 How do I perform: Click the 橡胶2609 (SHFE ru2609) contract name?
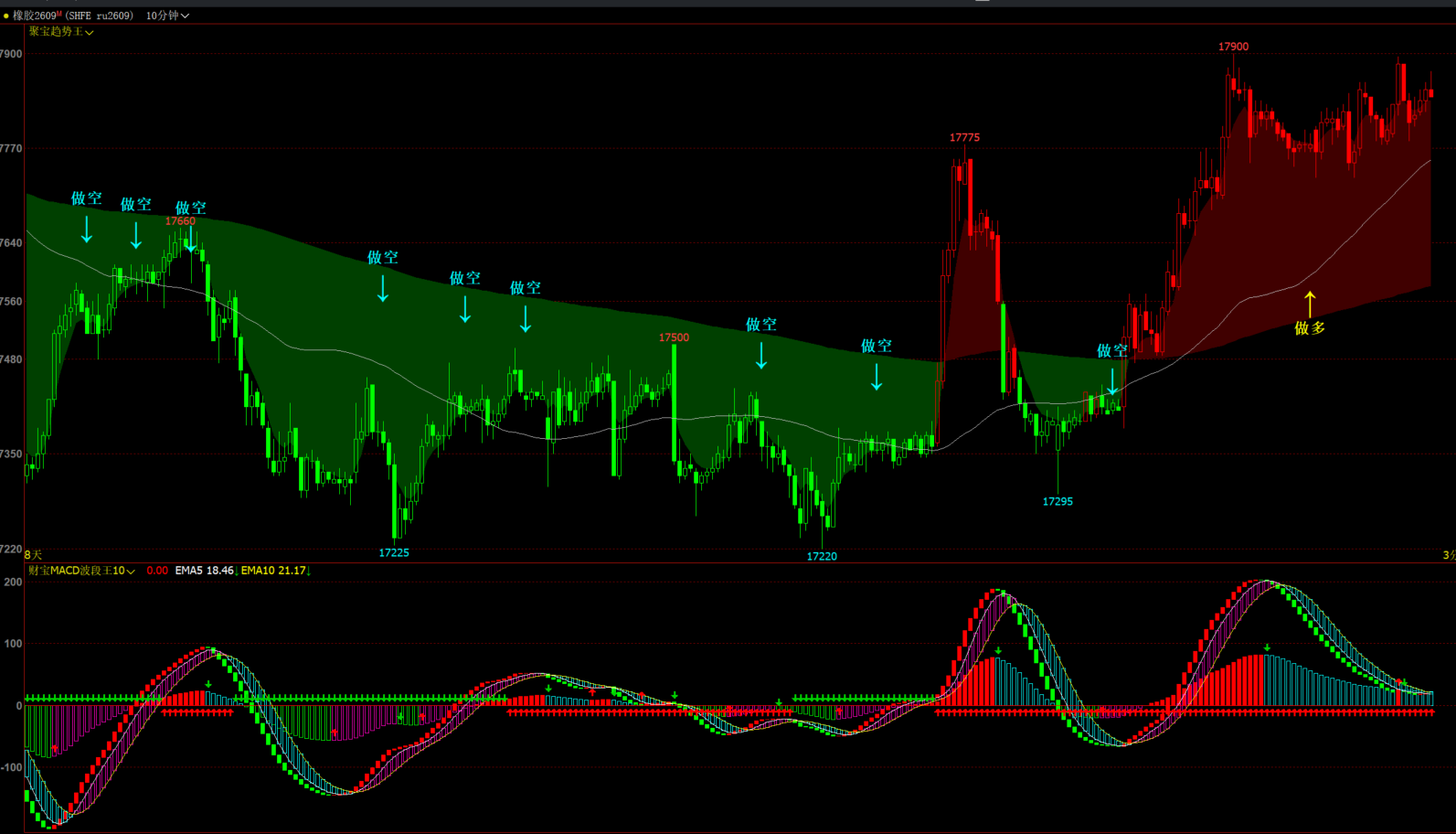click(72, 16)
